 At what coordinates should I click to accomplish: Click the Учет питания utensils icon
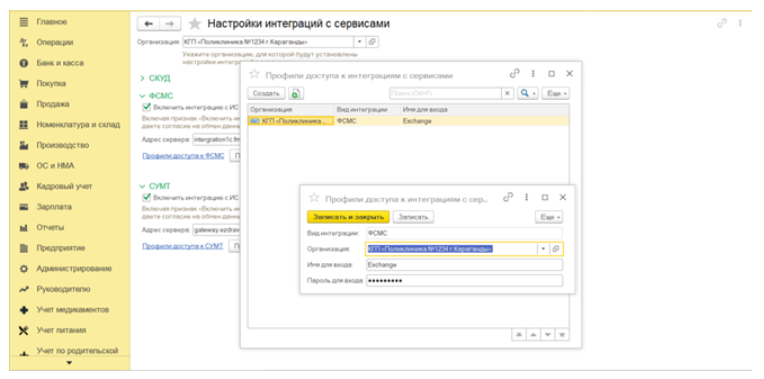tap(23, 330)
